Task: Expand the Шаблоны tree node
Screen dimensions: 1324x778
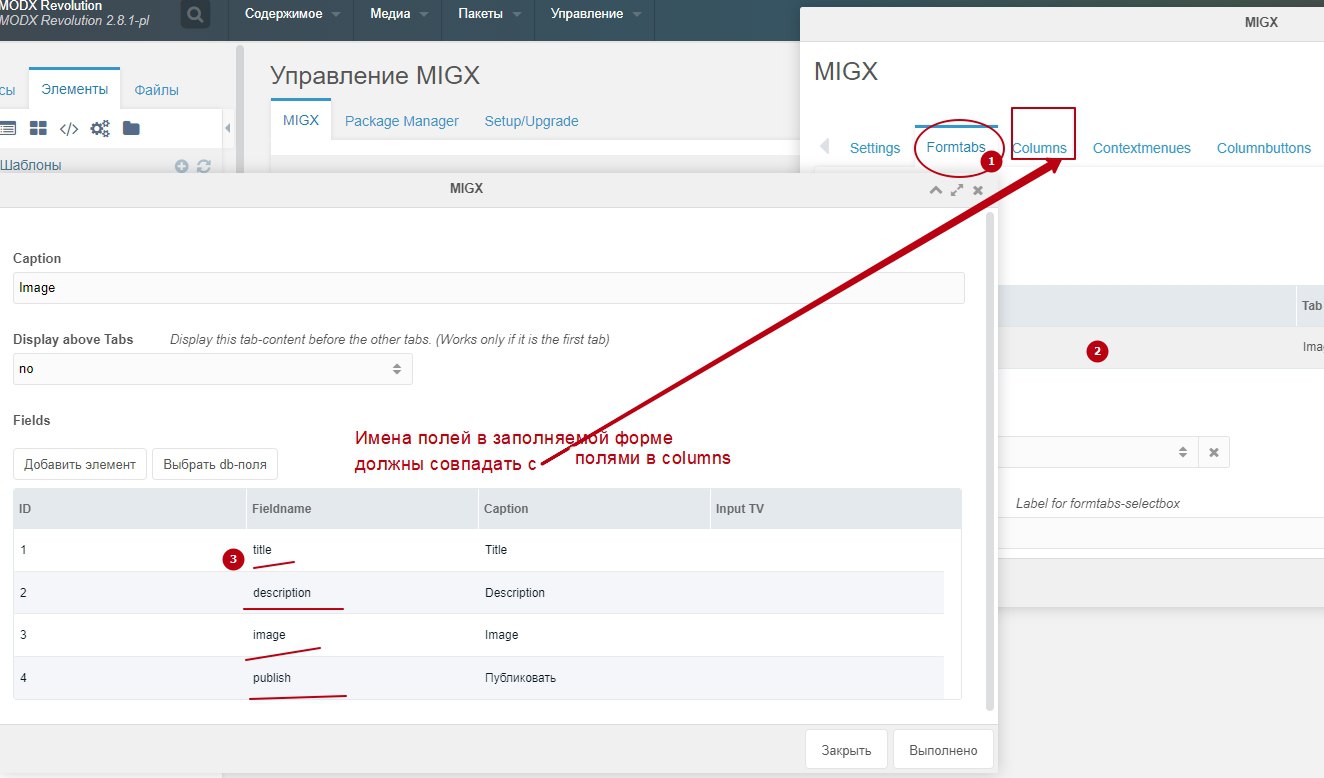Action: tap(30, 166)
